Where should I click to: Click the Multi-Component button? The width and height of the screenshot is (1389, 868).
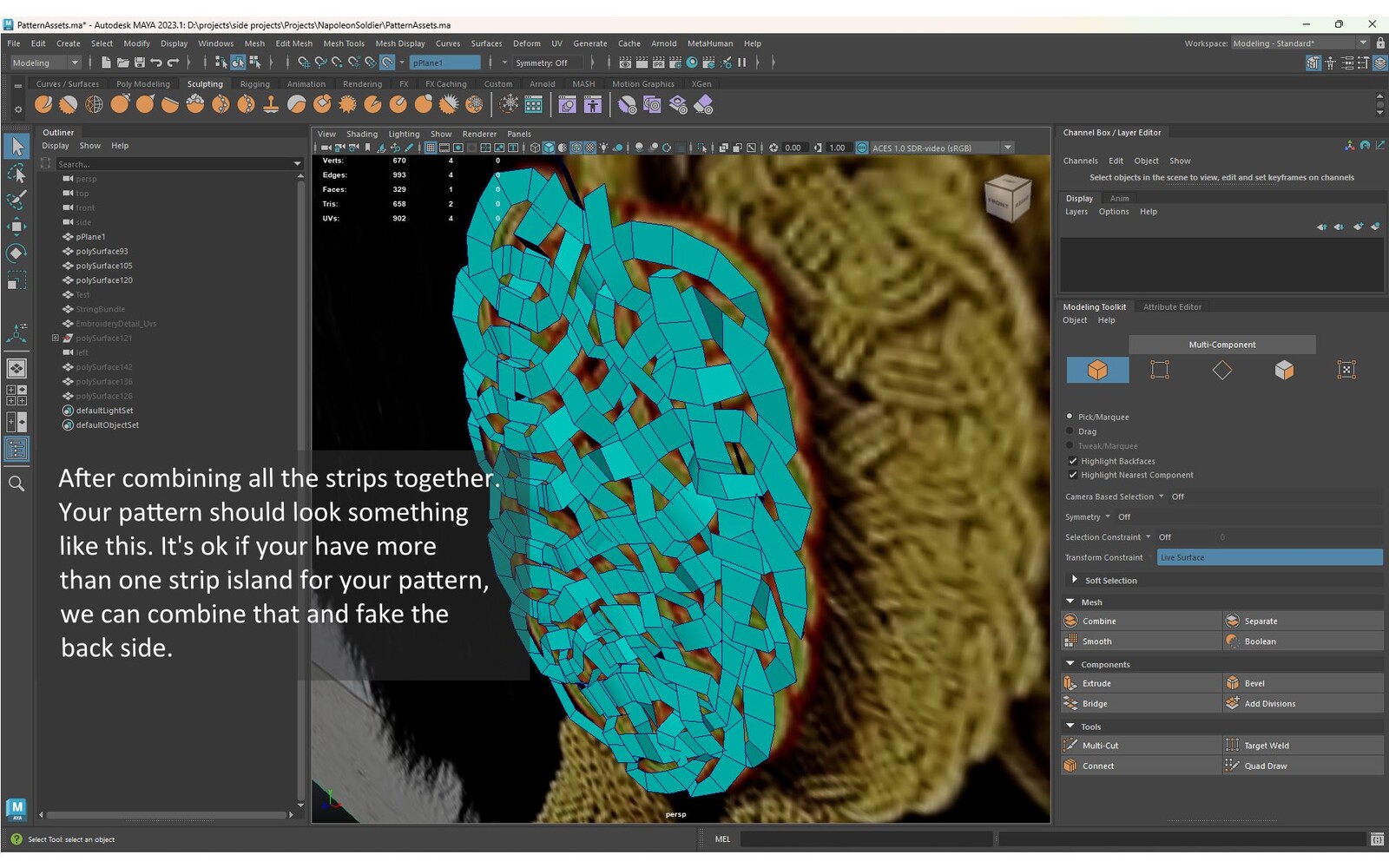pos(1222,345)
